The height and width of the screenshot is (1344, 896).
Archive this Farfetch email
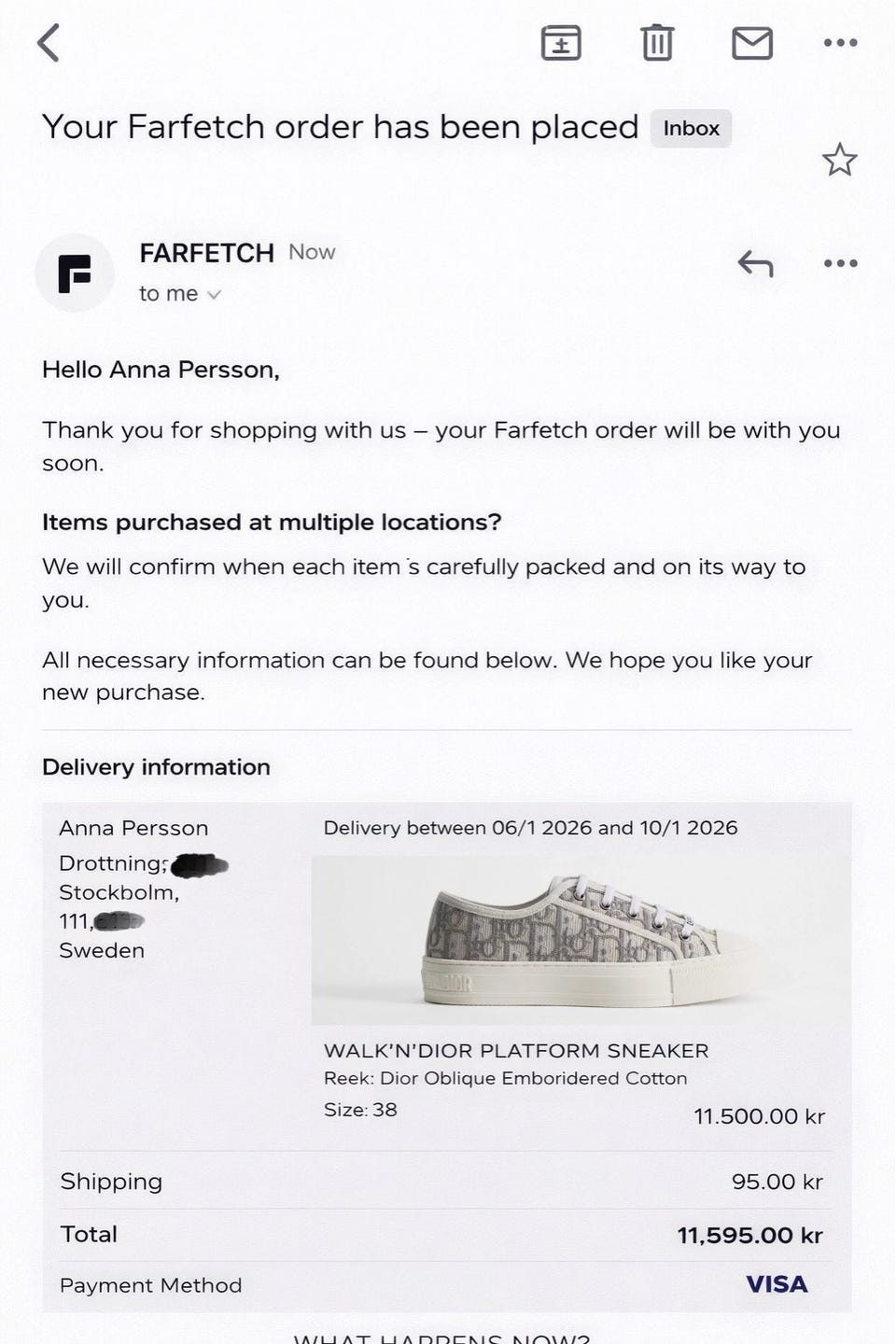(x=561, y=43)
